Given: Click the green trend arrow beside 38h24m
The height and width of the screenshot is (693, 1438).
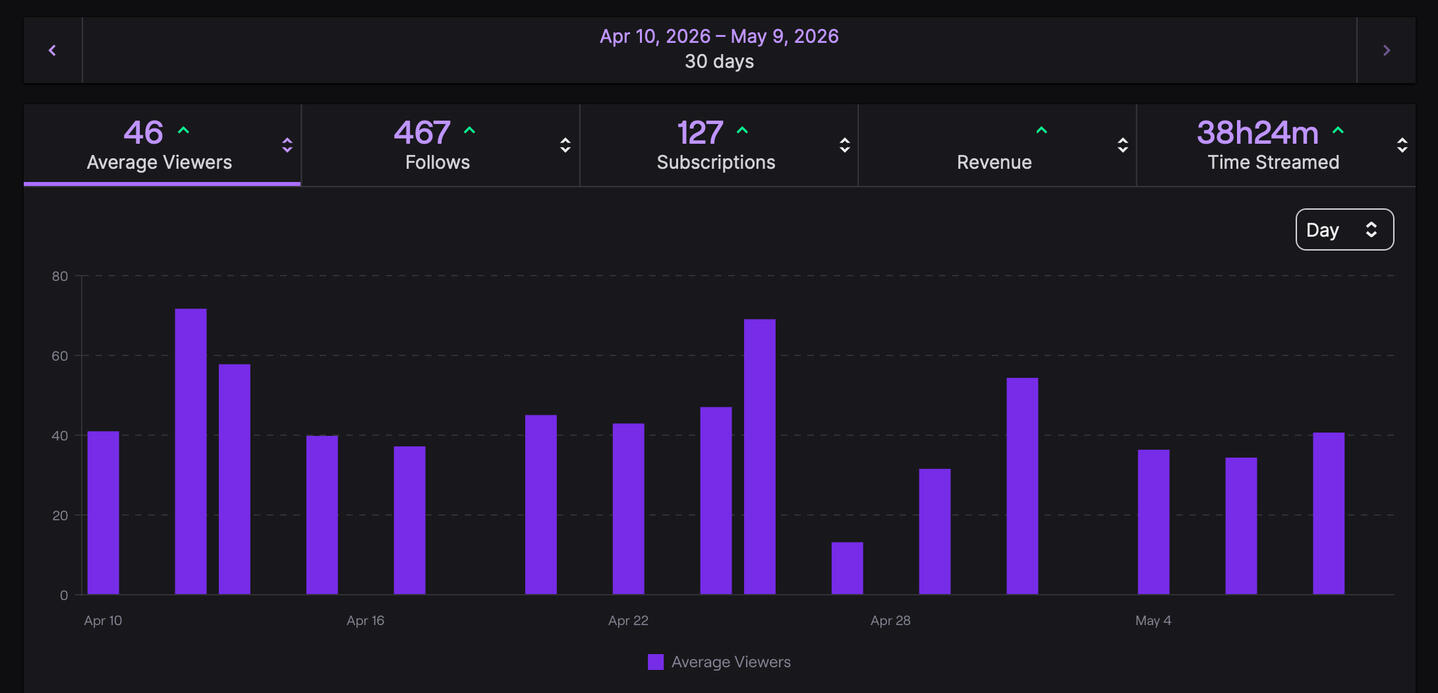Looking at the screenshot, I should tap(1338, 131).
